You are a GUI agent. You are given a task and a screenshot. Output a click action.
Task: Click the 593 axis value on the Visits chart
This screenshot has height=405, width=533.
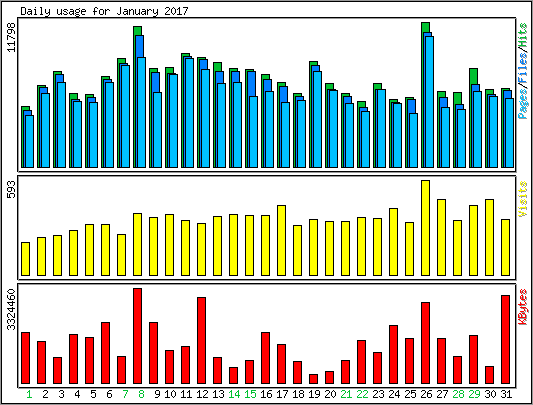12,189
